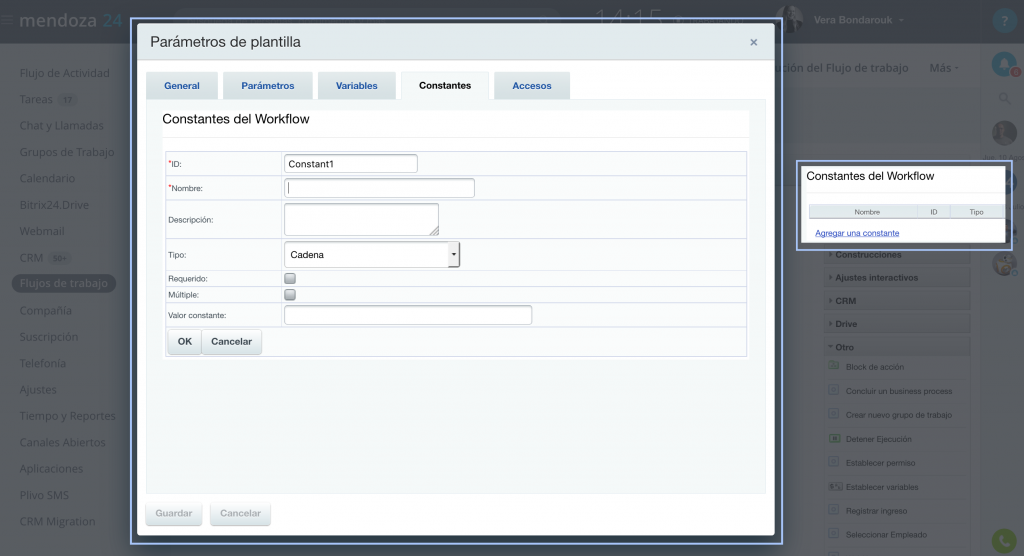Screen dimensions: 1024x556
Task: Open the Tipo dropdown showing Cadena
Action: tap(372, 255)
